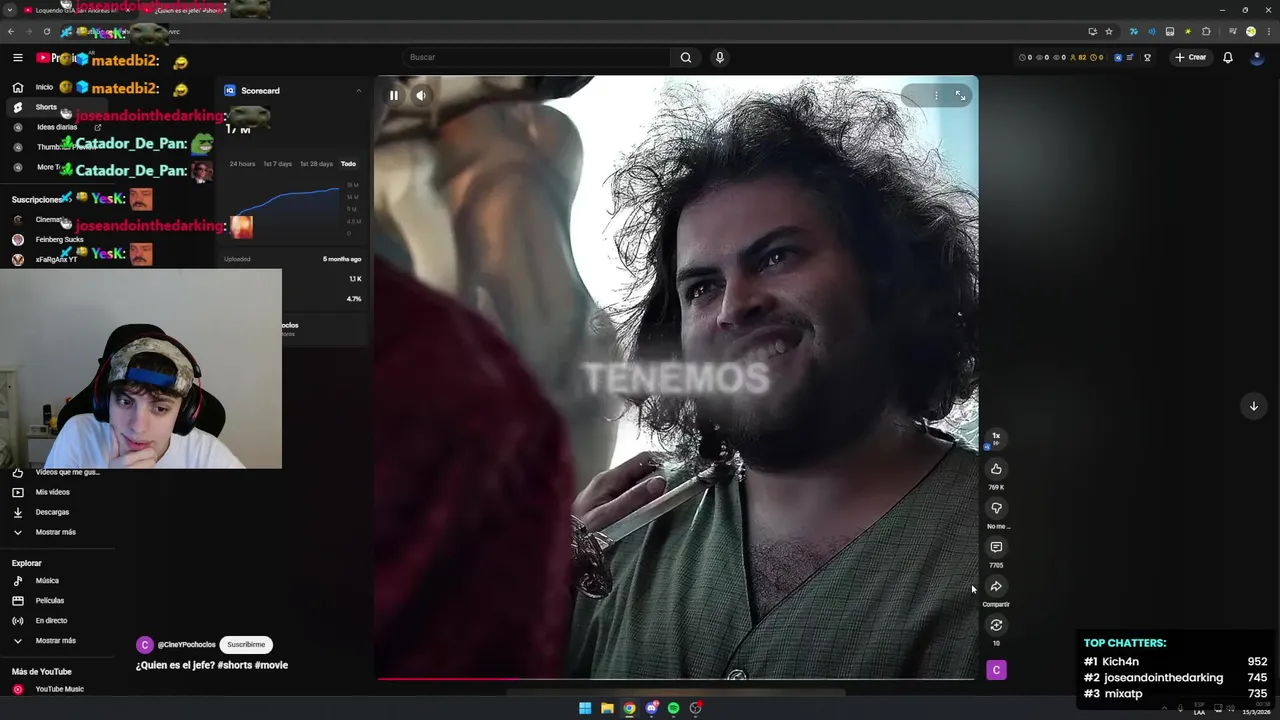Share the Short using Compartir icon
Screen dimensions: 1280x720
click(x=996, y=587)
